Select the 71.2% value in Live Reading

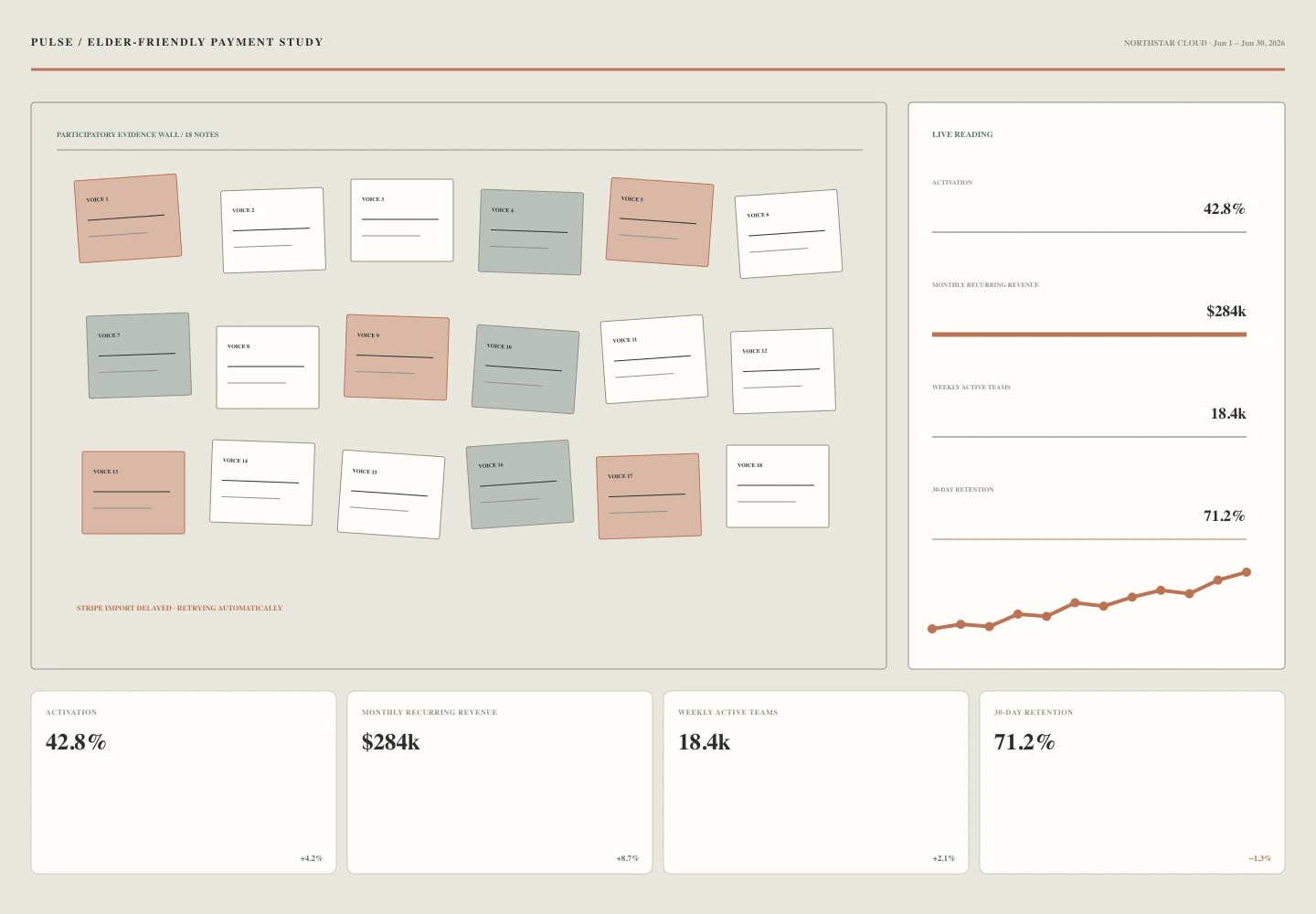click(1225, 516)
